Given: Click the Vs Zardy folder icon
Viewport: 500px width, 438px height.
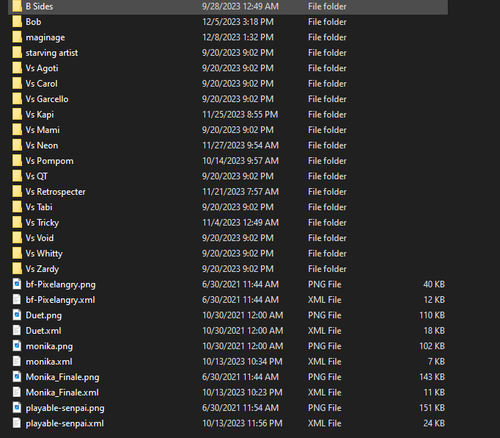Looking at the screenshot, I should pos(17,269).
